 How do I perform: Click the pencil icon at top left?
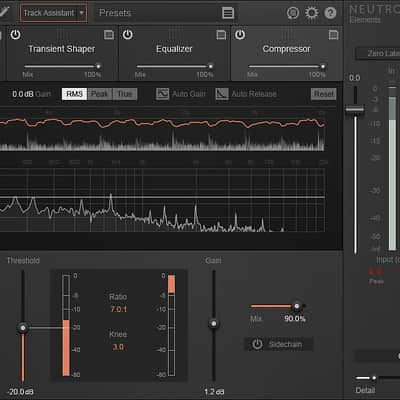pyautogui.click(x=4, y=11)
